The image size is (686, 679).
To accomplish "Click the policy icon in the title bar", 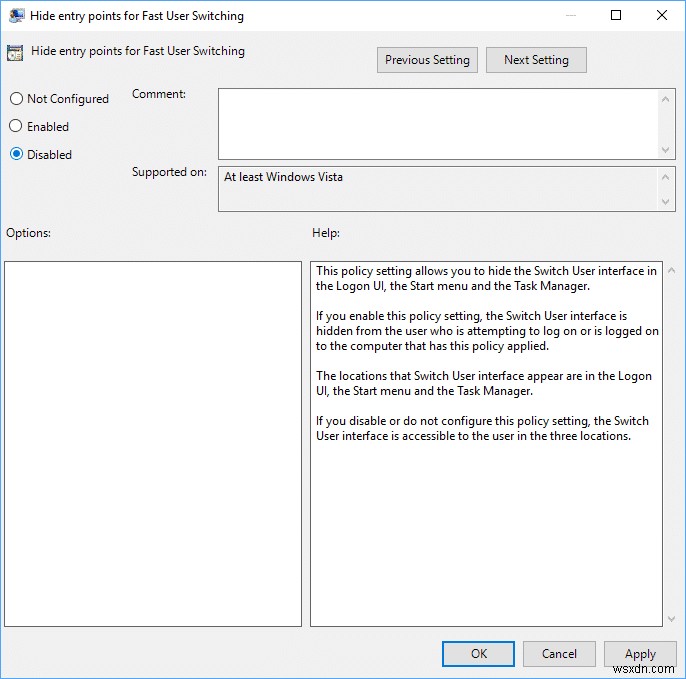I will [x=17, y=16].
